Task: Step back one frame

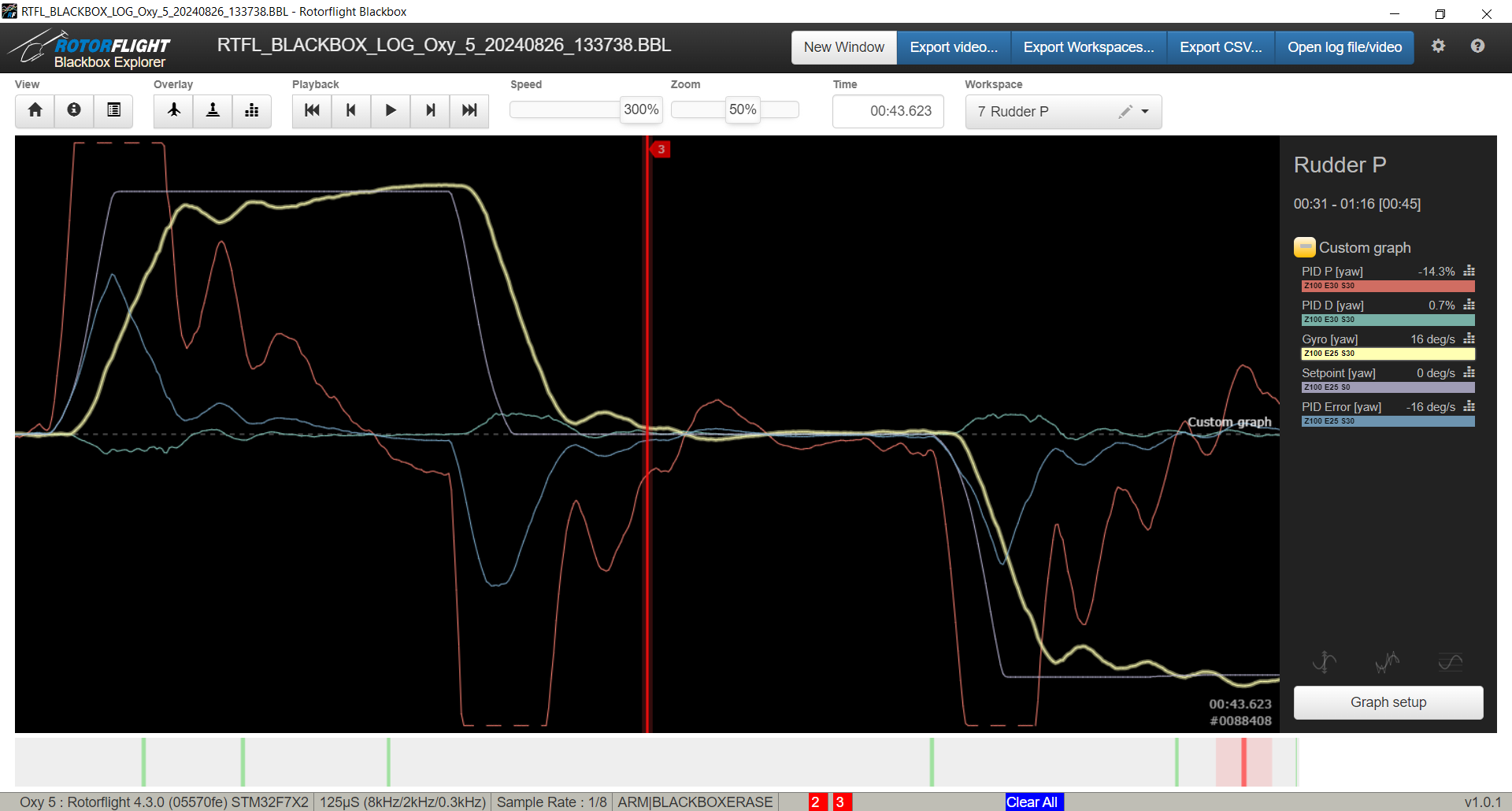Action: (351, 110)
